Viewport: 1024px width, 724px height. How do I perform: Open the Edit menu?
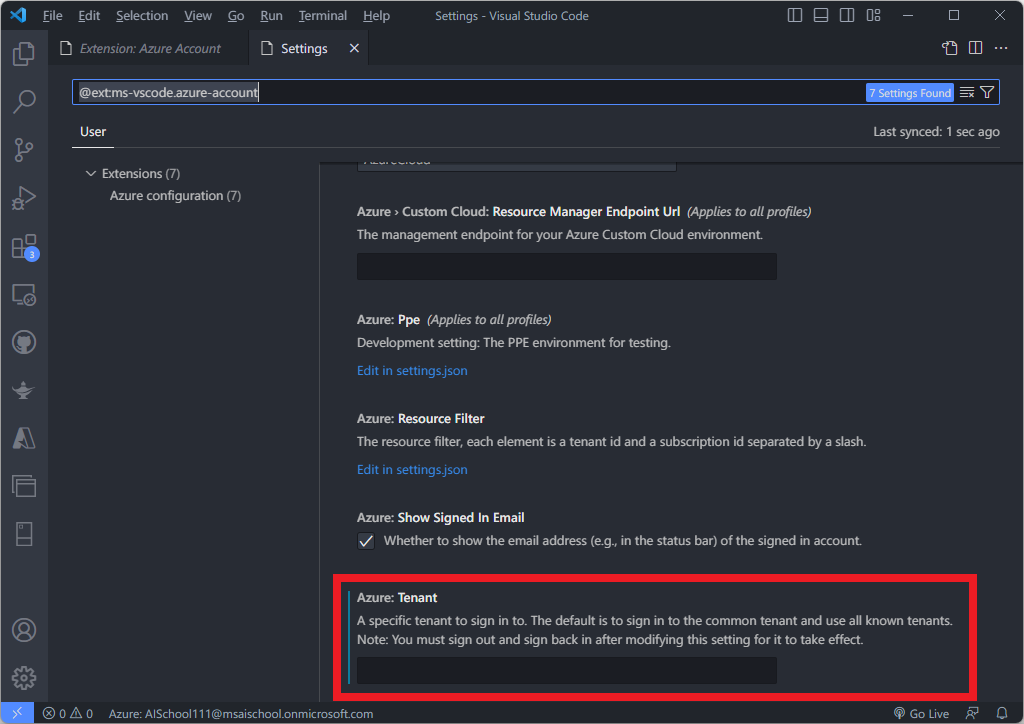(89, 16)
